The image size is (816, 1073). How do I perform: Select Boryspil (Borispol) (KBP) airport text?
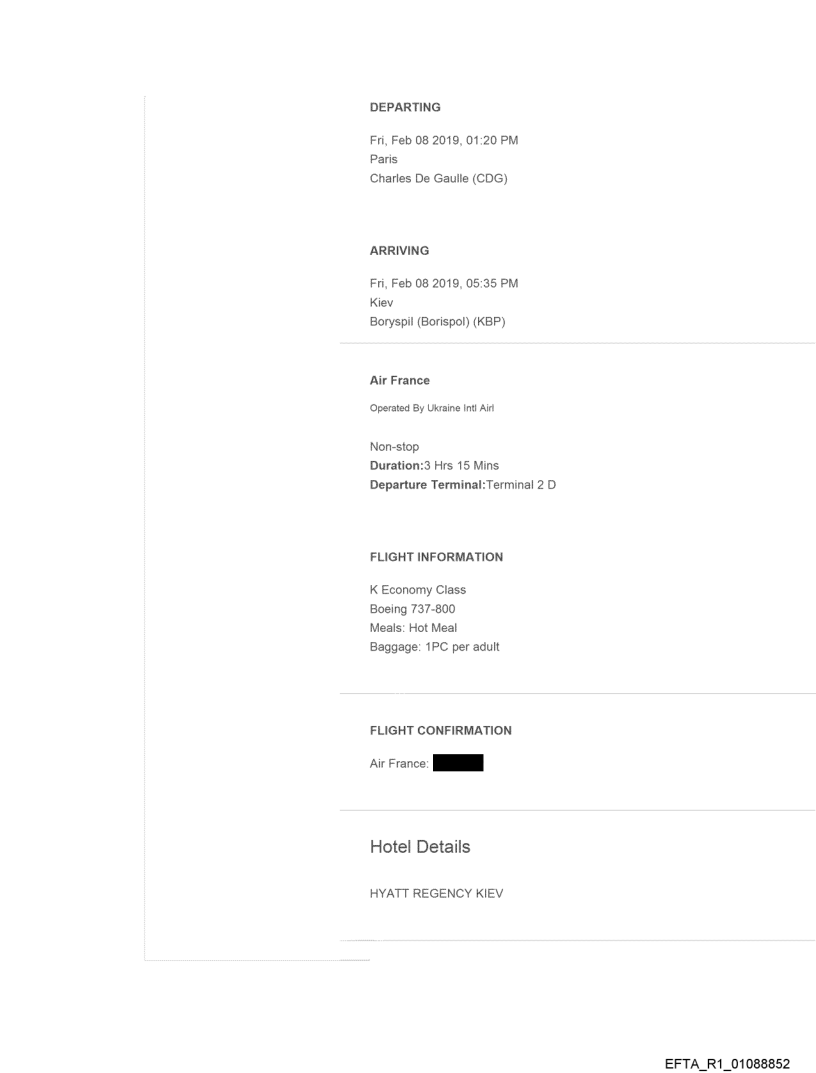click(x=438, y=321)
